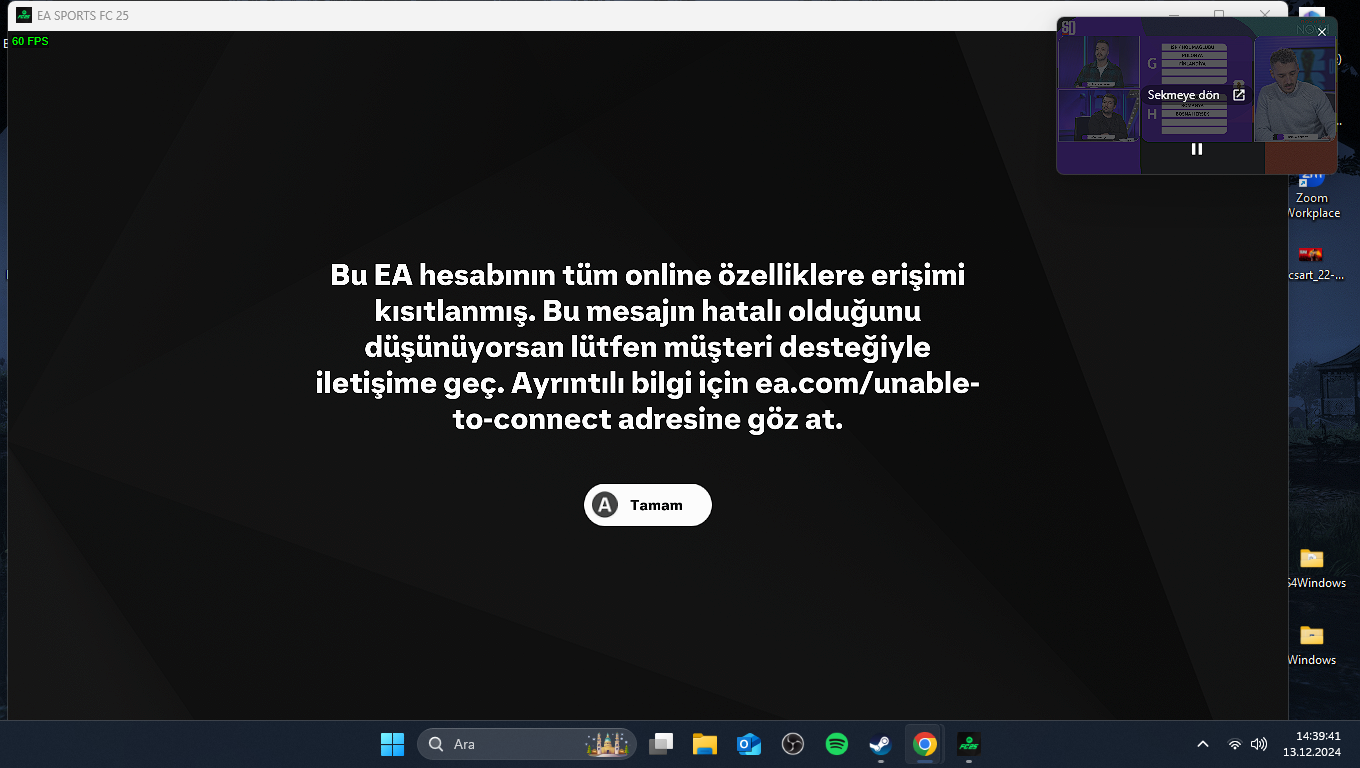The image size is (1360, 768).
Task: Click the "EA SPORTS FC 25" window title
Action: (x=83, y=15)
